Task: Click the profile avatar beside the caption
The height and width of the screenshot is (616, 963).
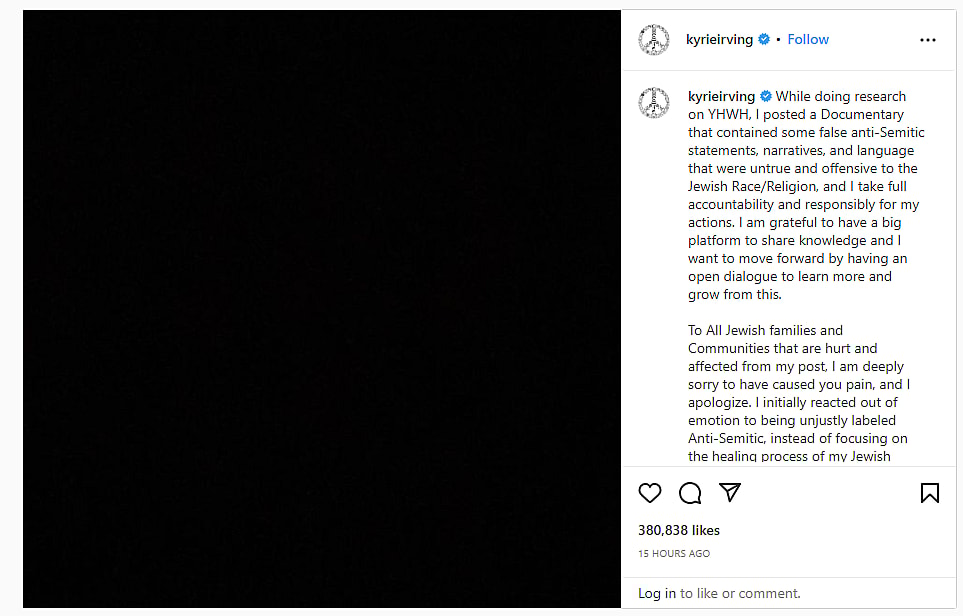Action: [654, 102]
